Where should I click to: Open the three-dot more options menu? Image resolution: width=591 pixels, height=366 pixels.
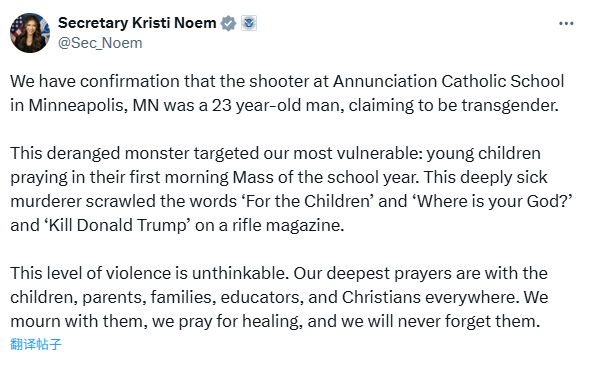pos(566,24)
